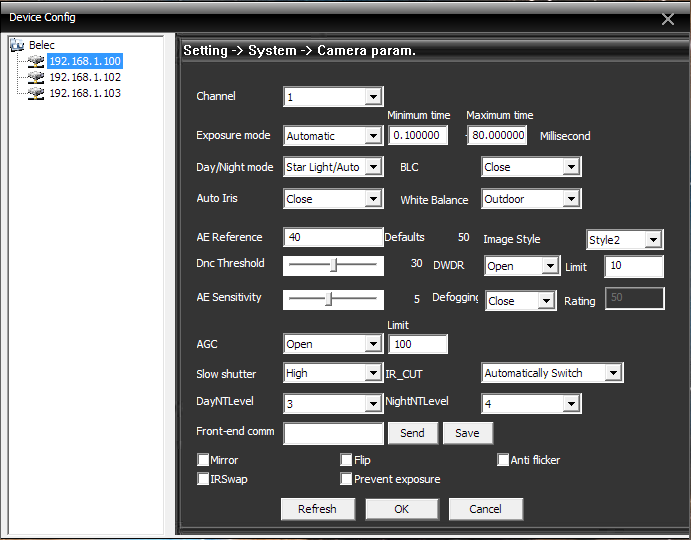
Task: Expand the NightNTLevel dropdown
Action: click(x=531, y=403)
